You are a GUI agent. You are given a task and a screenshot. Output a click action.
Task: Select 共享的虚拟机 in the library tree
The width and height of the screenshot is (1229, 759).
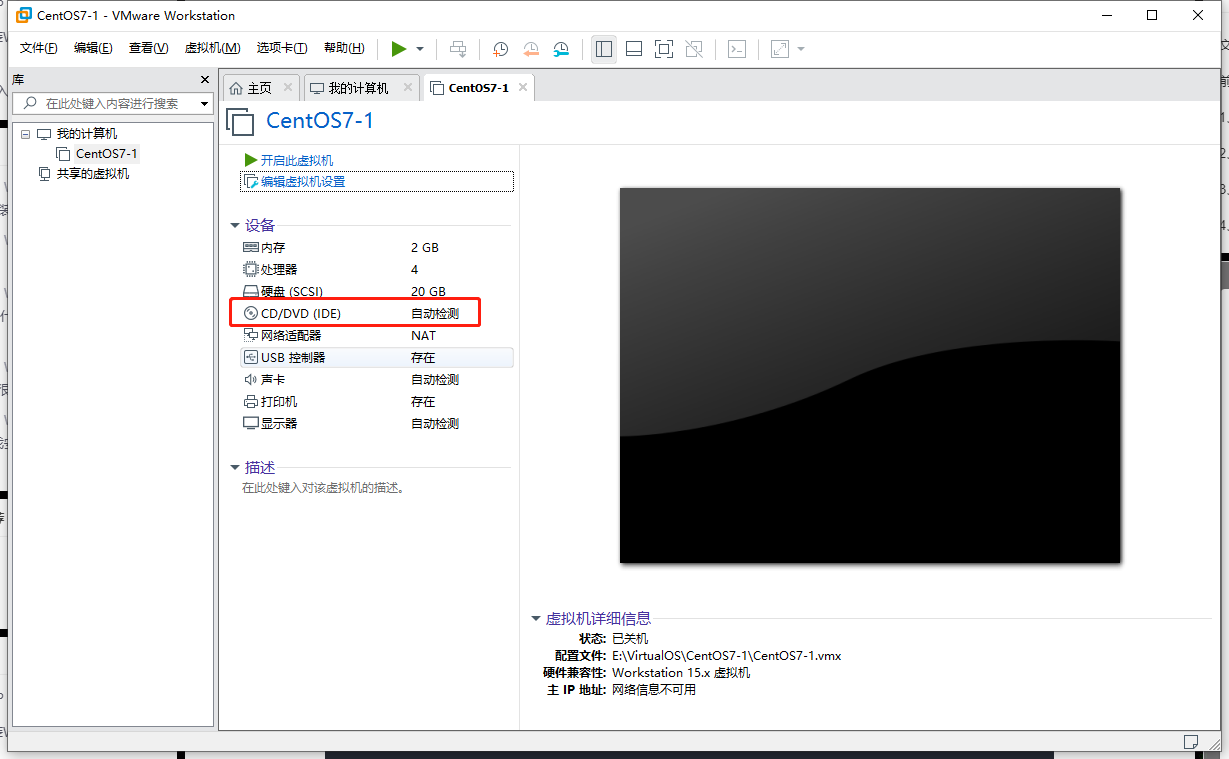click(x=93, y=173)
